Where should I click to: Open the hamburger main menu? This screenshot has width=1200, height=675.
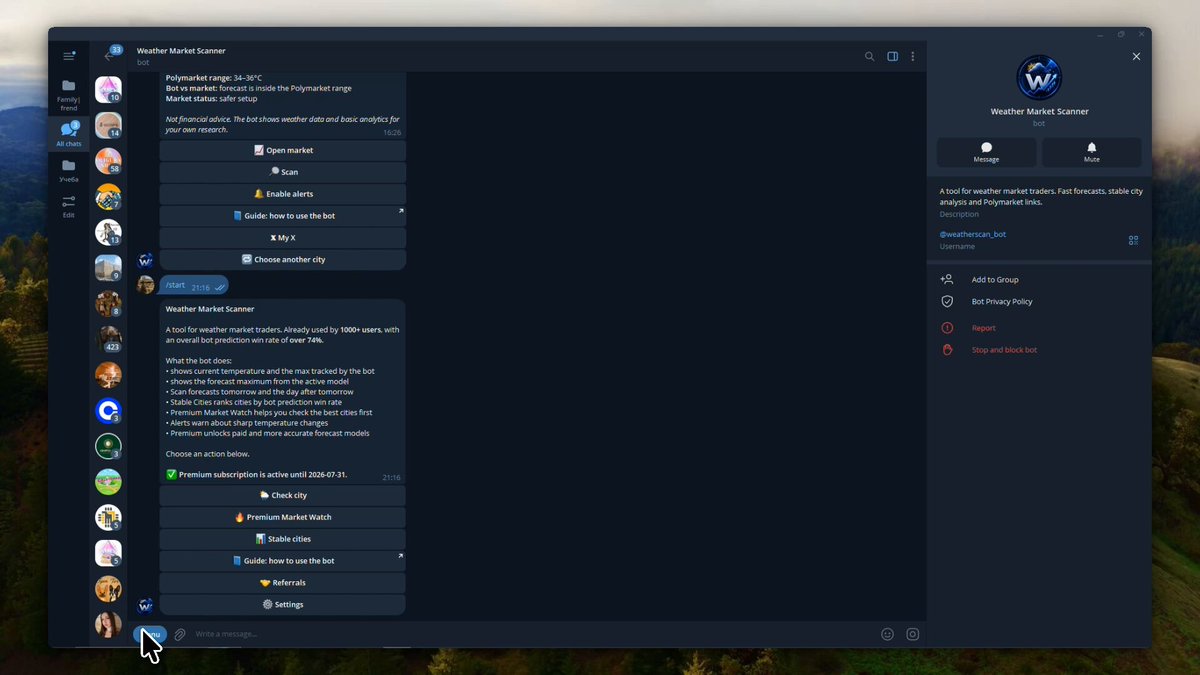(x=69, y=56)
